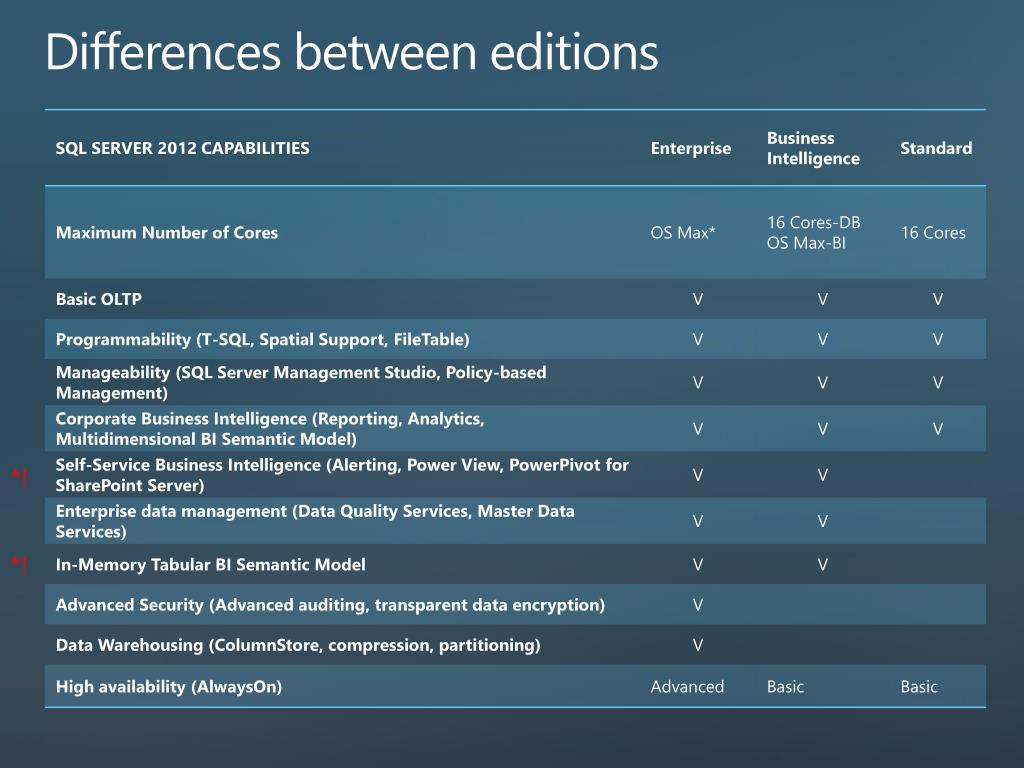
Task: Select the "Manageability" capability row label
Action: (x=301, y=382)
